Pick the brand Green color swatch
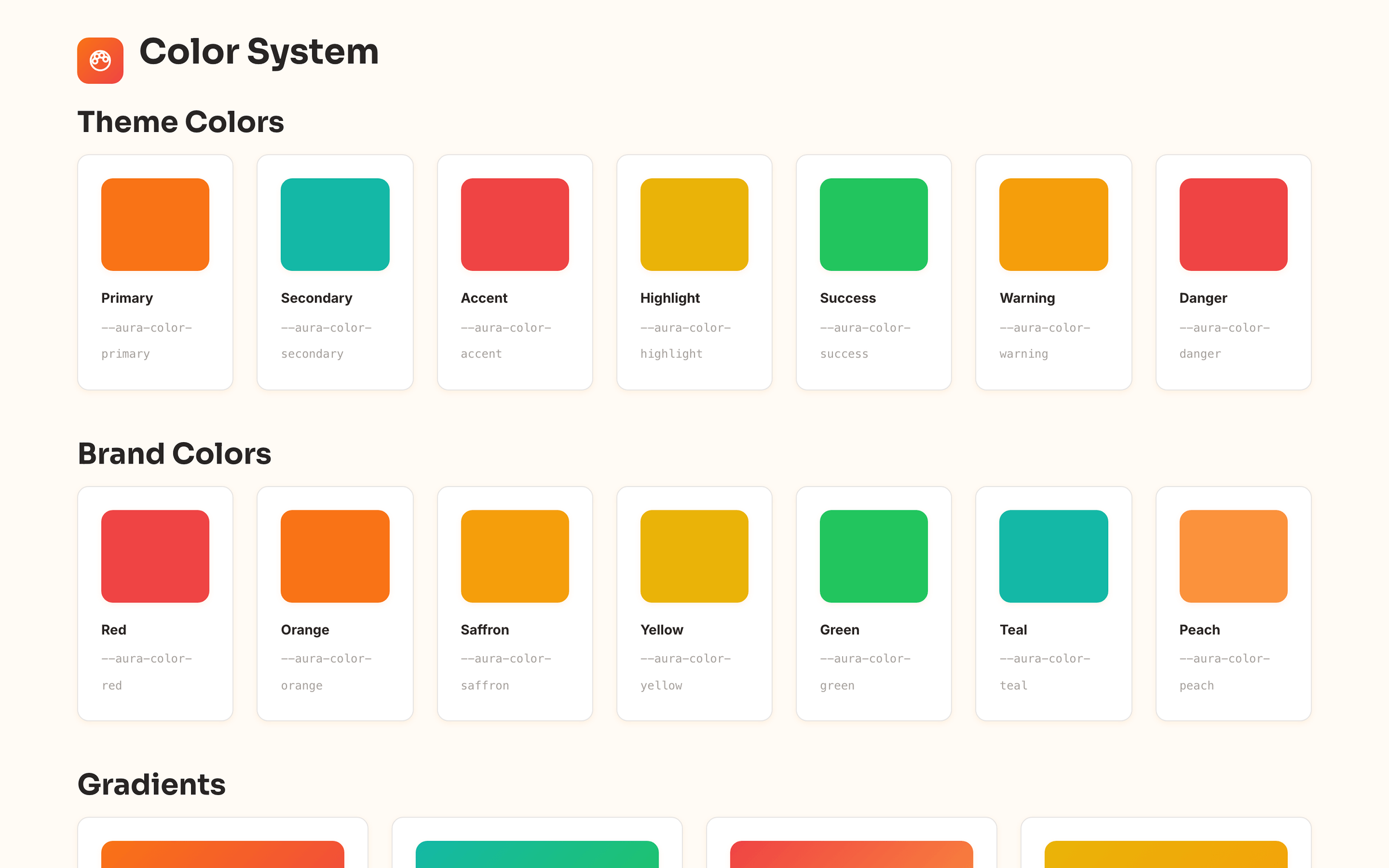Viewport: 1389px width, 868px height. click(874, 556)
